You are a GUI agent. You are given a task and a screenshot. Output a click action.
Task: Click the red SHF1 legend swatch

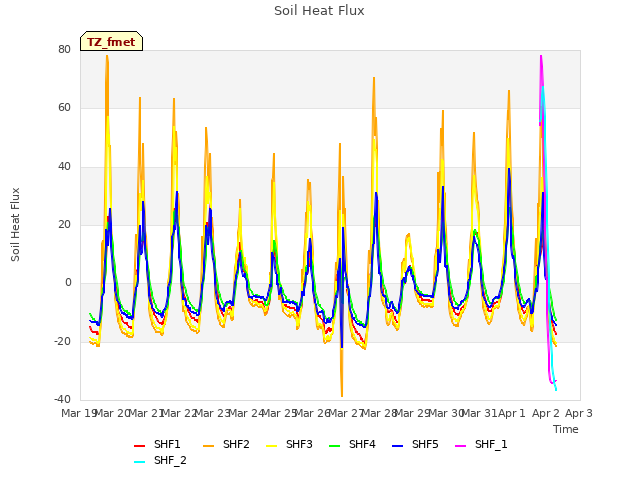tap(140, 446)
